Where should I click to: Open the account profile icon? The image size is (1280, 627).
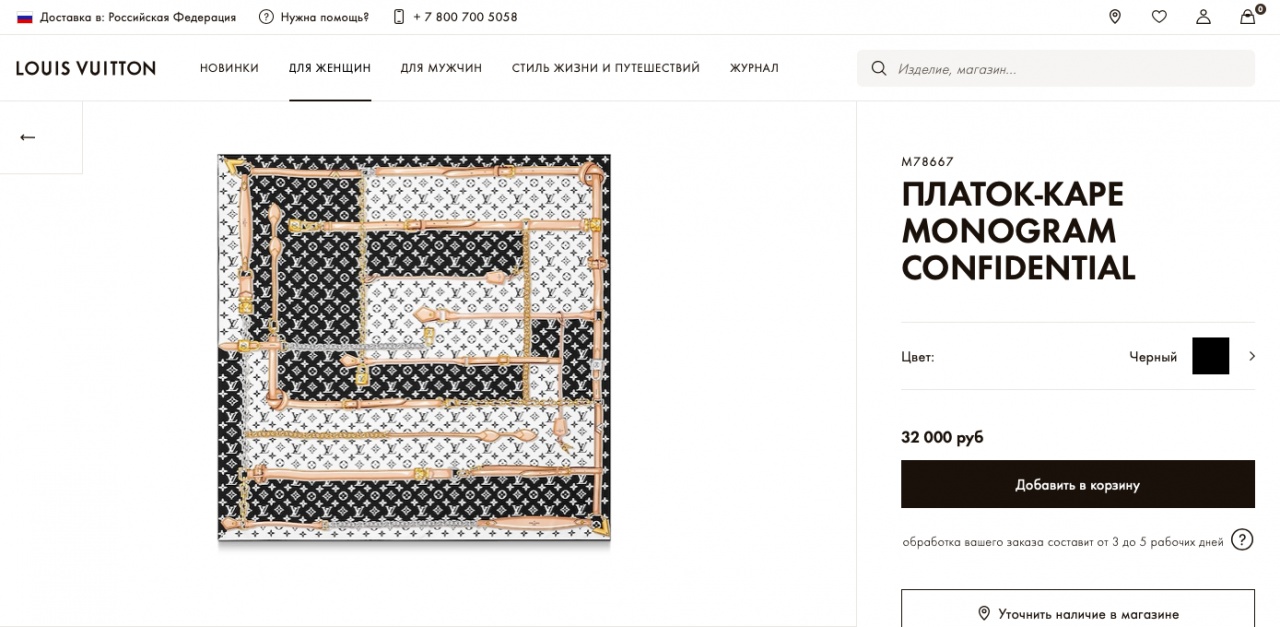[x=1203, y=17]
